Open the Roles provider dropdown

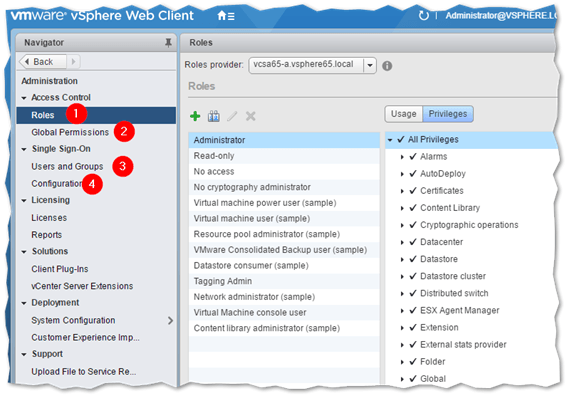pyautogui.click(x=370, y=65)
